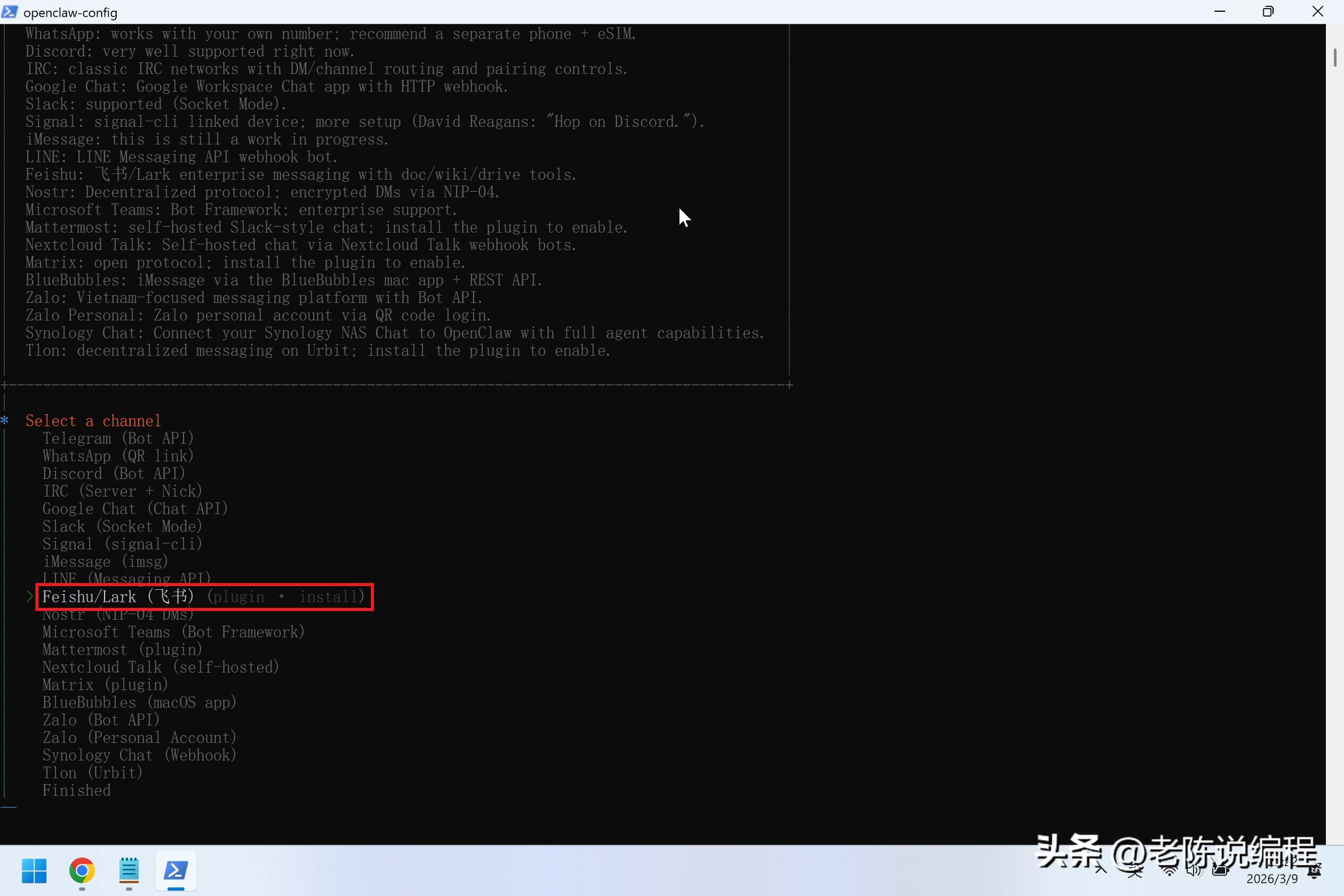
Task: Open the Wi-Fi network tray icon
Action: click(1169, 870)
